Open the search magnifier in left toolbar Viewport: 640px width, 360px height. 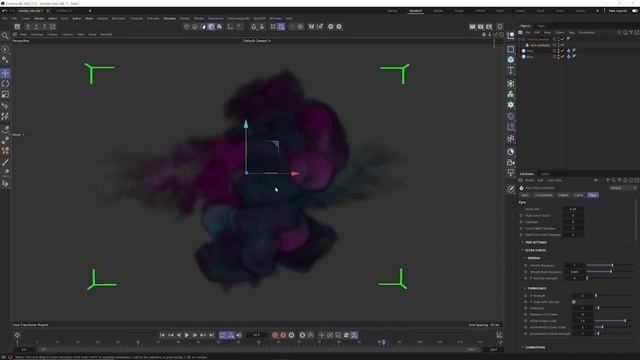[5, 36]
